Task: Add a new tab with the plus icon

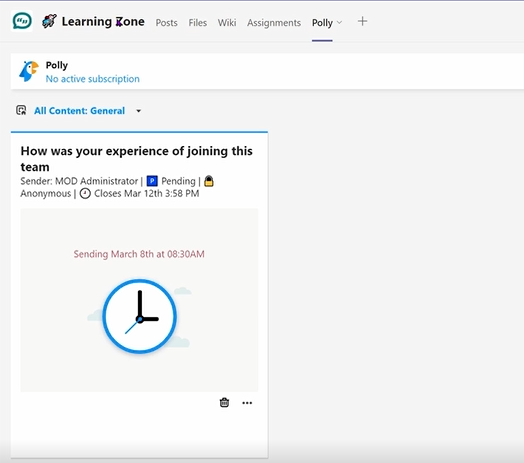Action: point(362,21)
